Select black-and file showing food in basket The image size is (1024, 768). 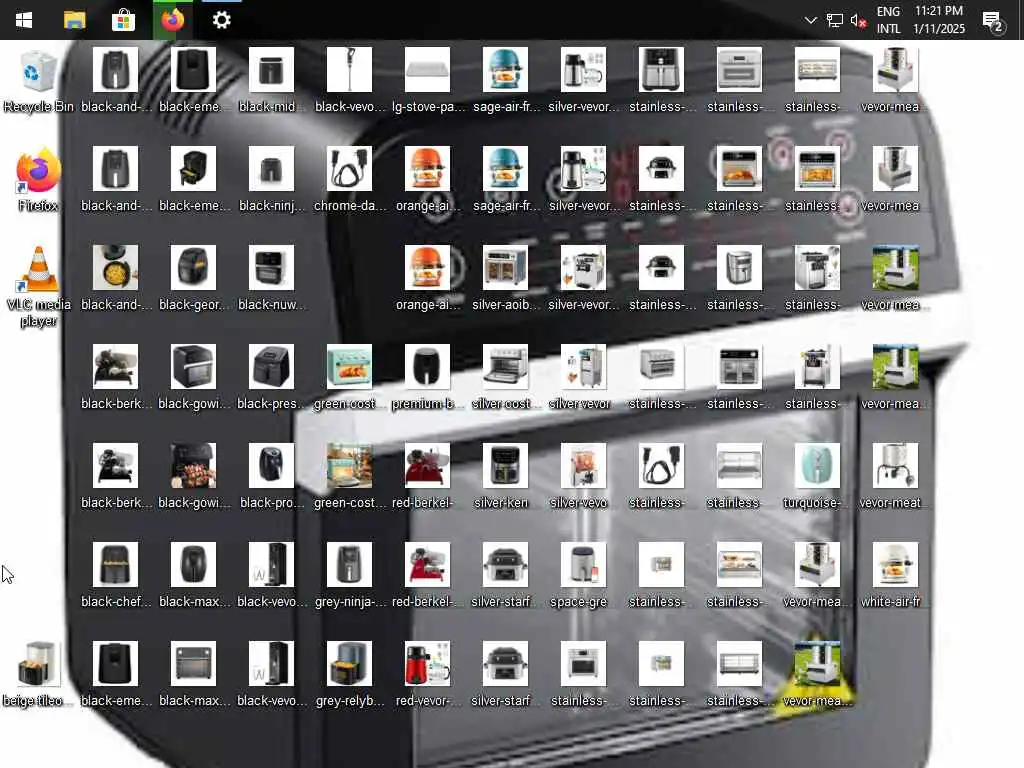115,279
